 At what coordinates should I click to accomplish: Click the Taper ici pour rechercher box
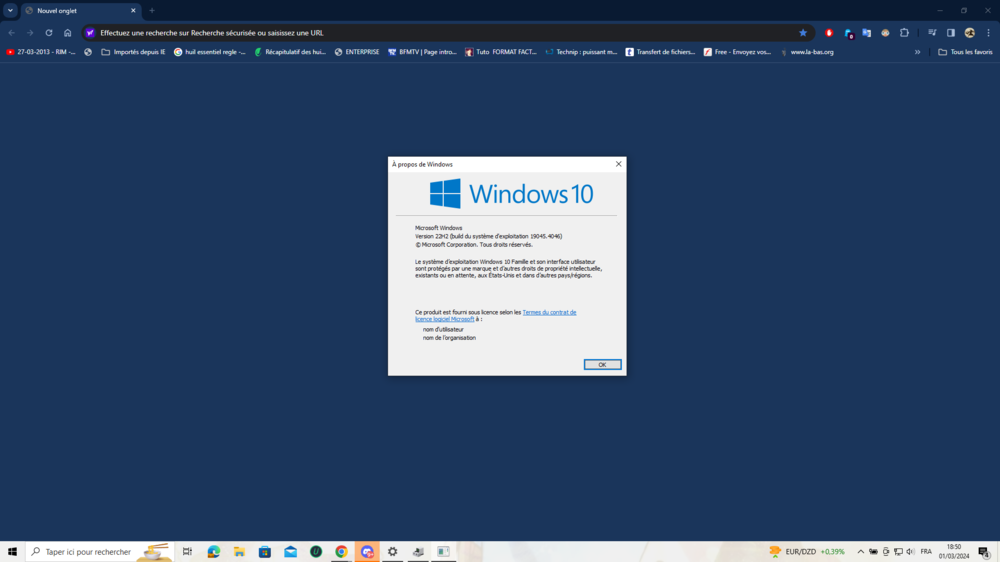pyautogui.click(x=100, y=551)
